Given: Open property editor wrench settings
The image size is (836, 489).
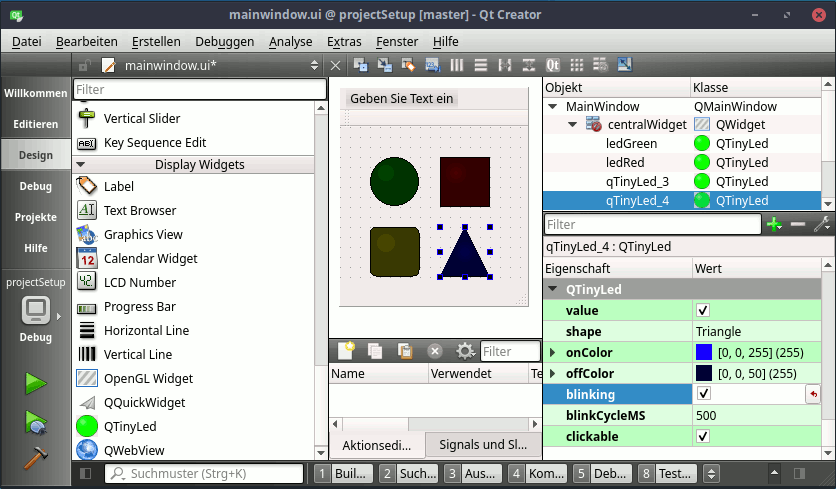Looking at the screenshot, I should (822, 225).
